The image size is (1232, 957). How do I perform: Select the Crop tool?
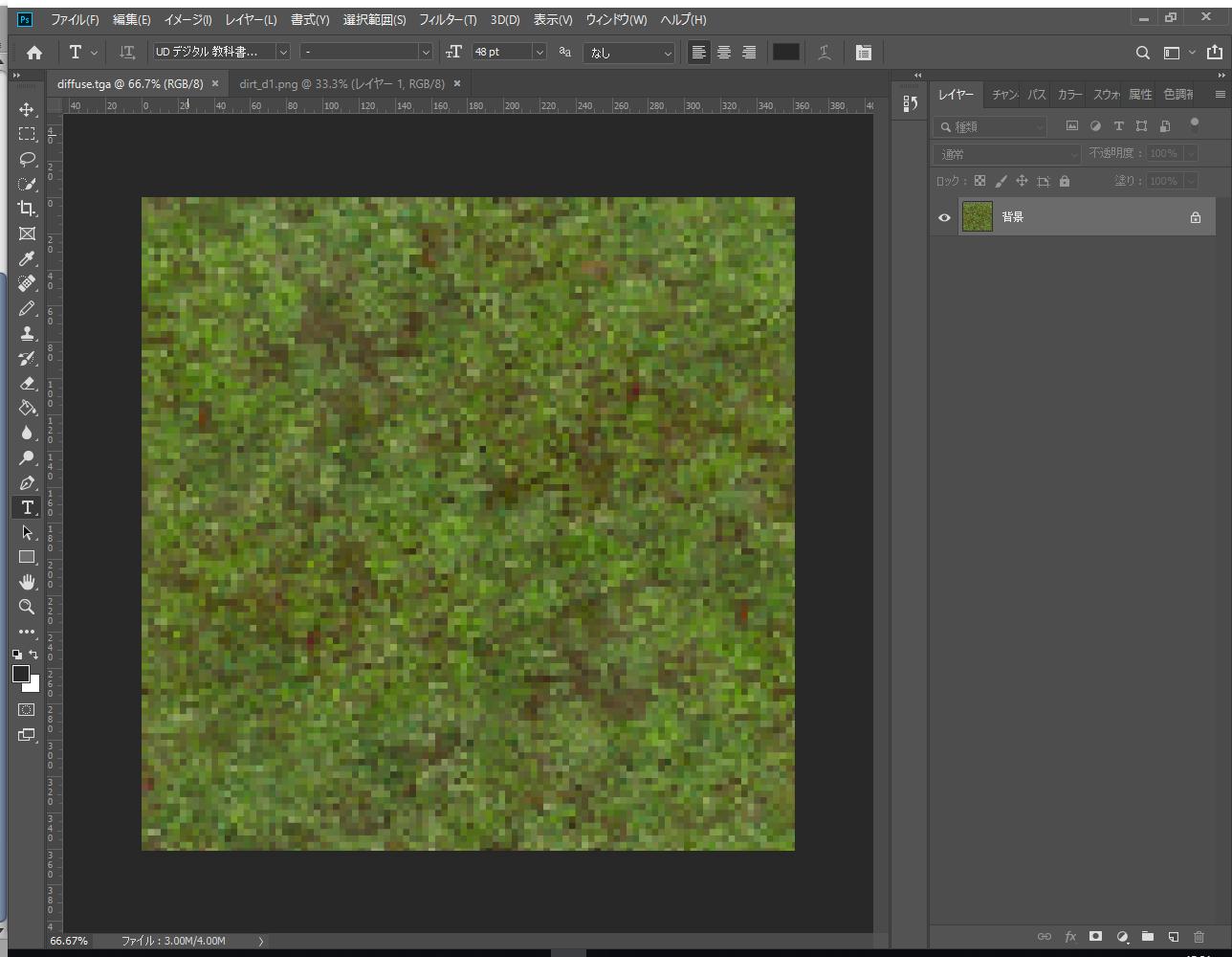point(27,209)
